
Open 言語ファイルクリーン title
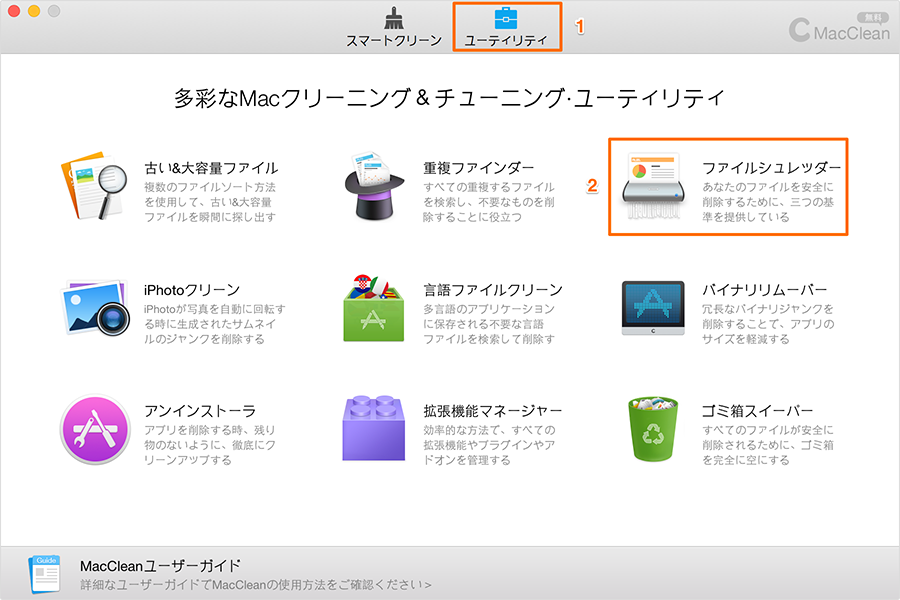coord(493,290)
